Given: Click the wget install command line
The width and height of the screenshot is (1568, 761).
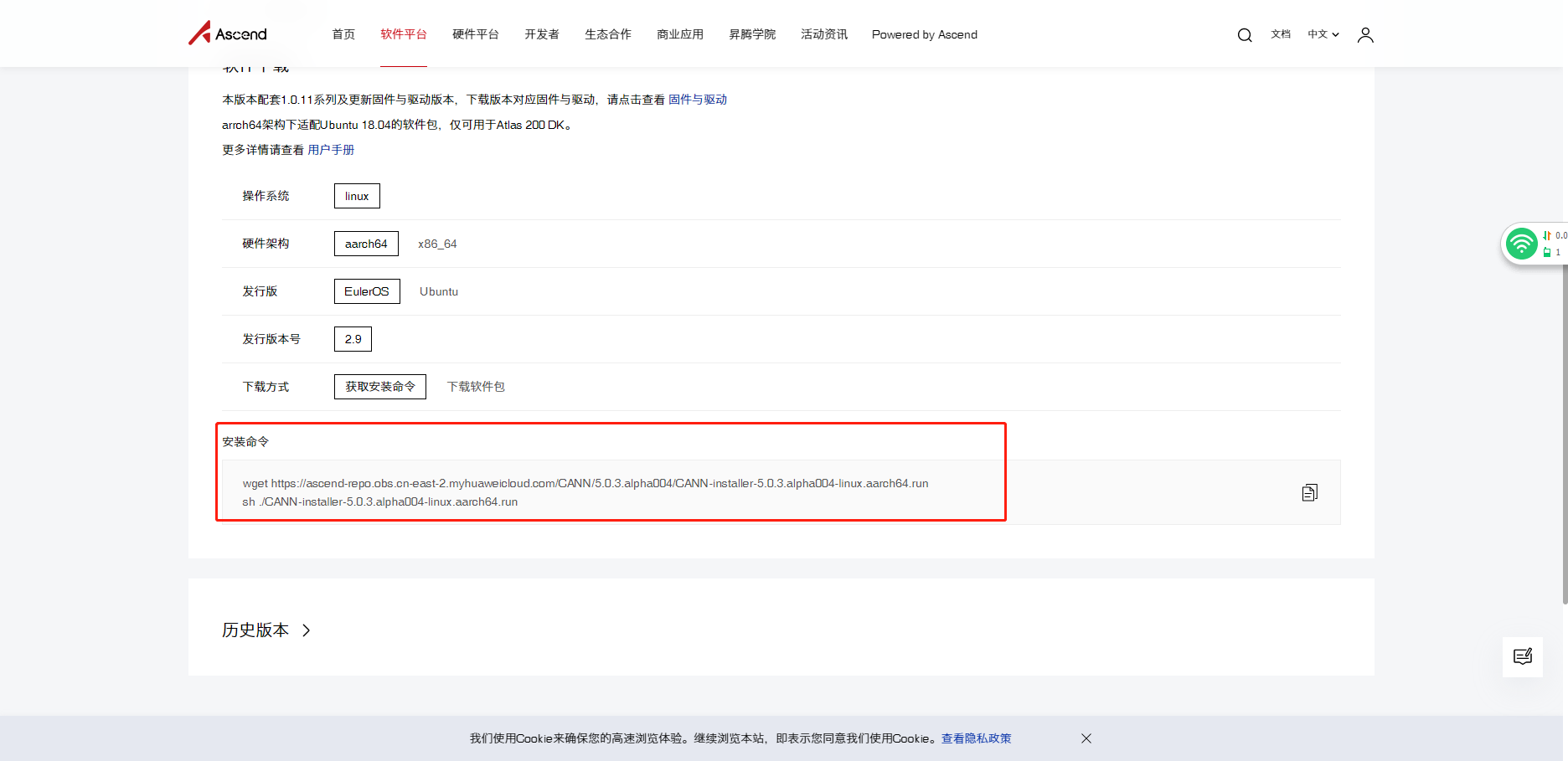Looking at the screenshot, I should (585, 483).
